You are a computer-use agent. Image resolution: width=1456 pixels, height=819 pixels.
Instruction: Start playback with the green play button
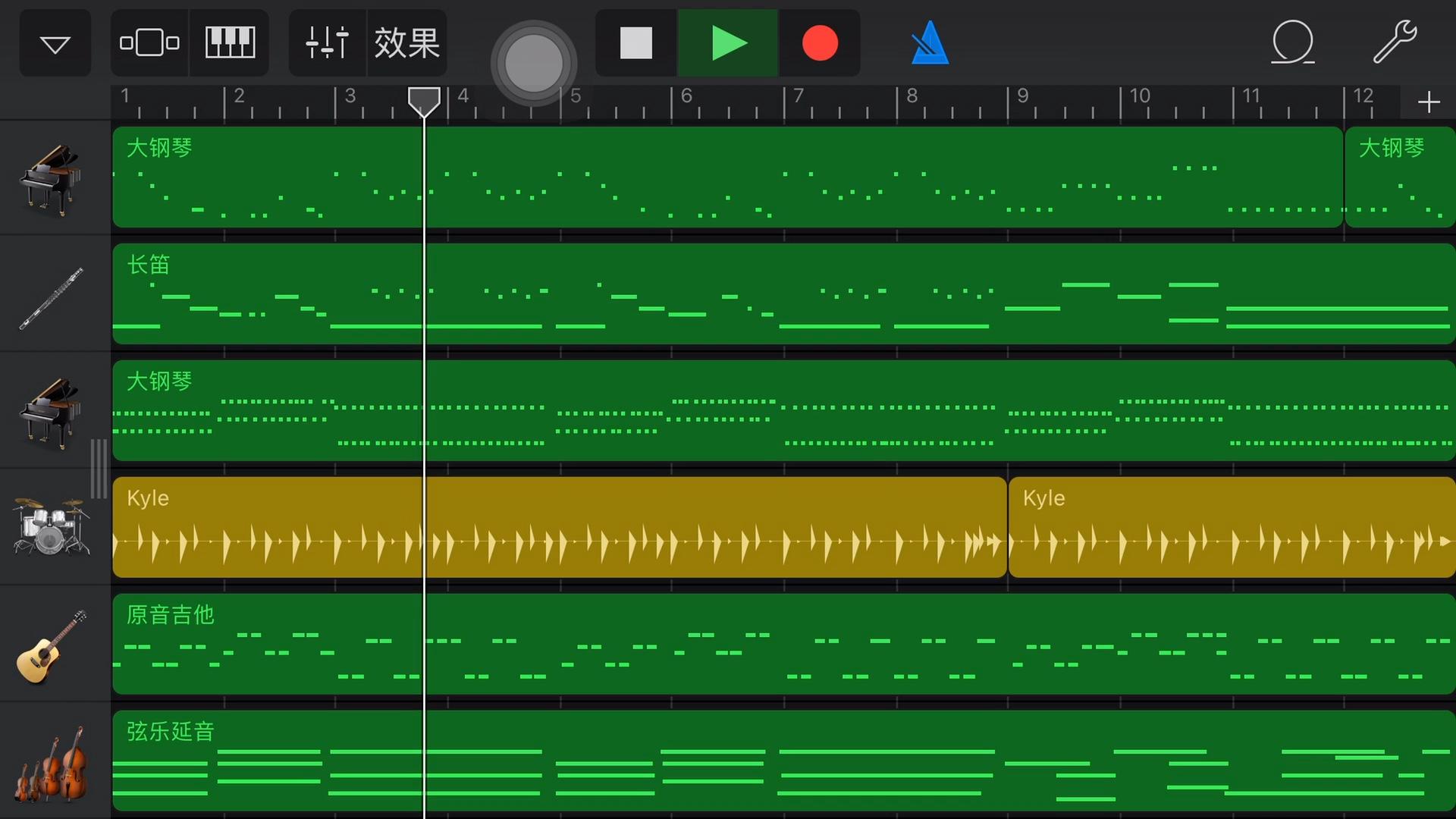(x=728, y=43)
